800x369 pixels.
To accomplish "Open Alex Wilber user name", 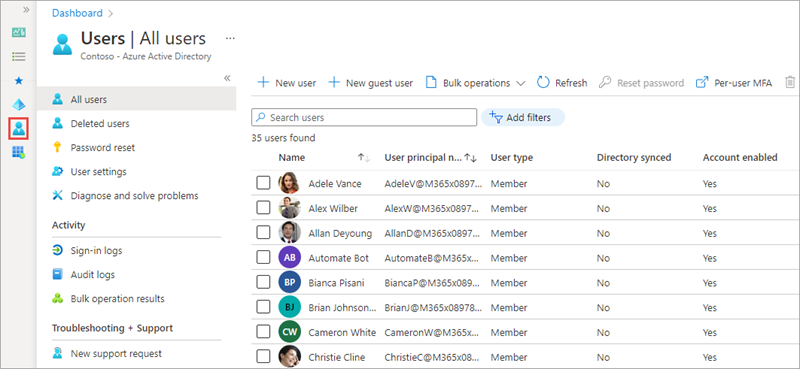I will click(x=333, y=208).
